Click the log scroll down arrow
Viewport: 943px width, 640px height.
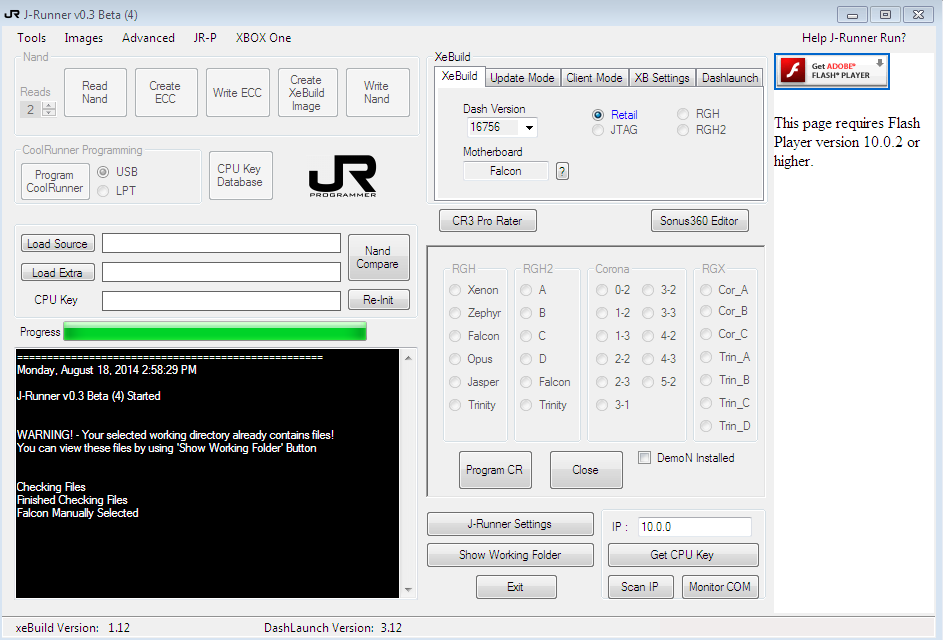(x=408, y=590)
